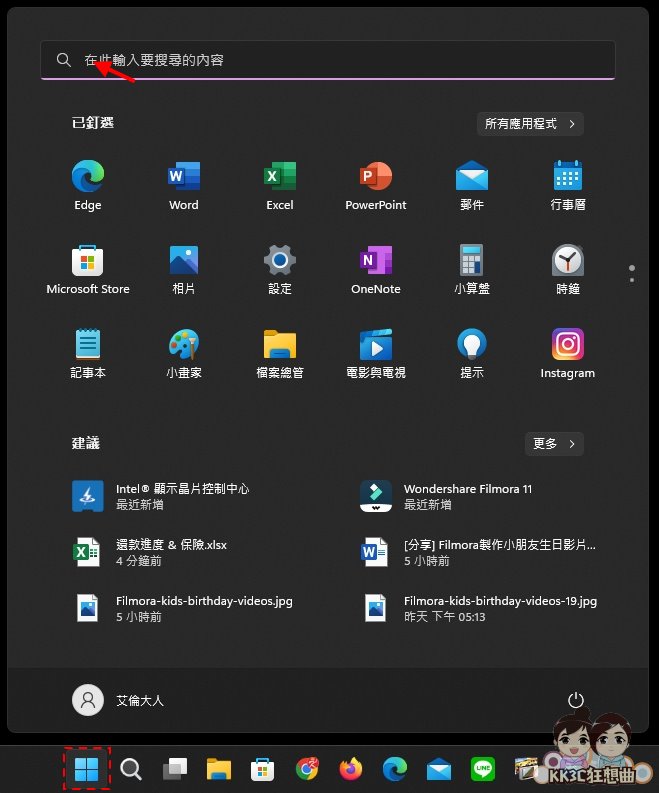
Task: Launch the 記事本 notepad app
Action: [x=87, y=353]
